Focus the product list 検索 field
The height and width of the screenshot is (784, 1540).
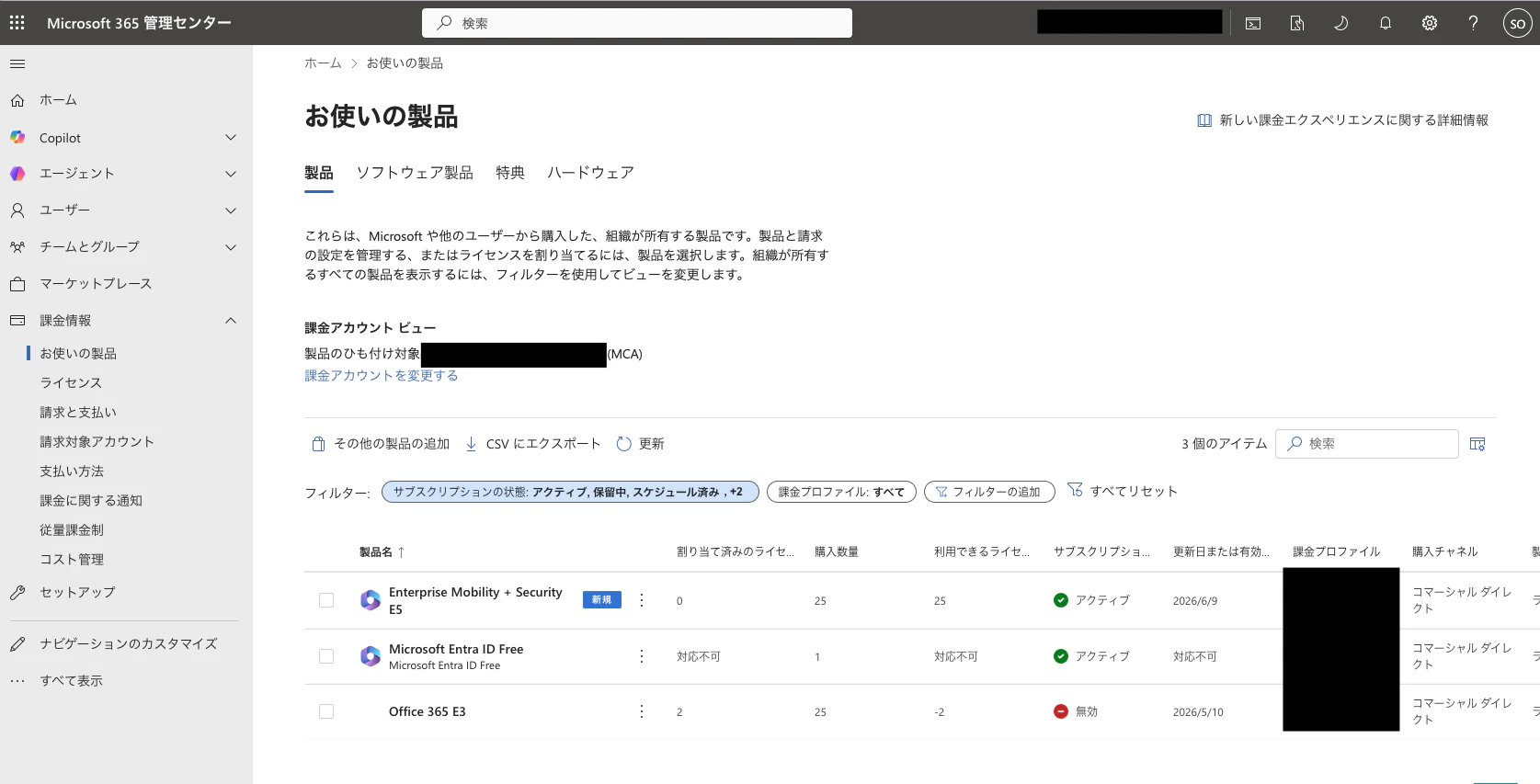1367,444
